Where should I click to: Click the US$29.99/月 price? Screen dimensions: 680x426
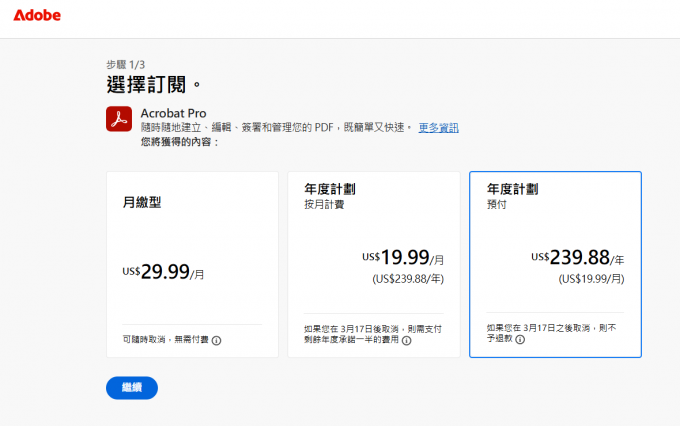coord(163,272)
